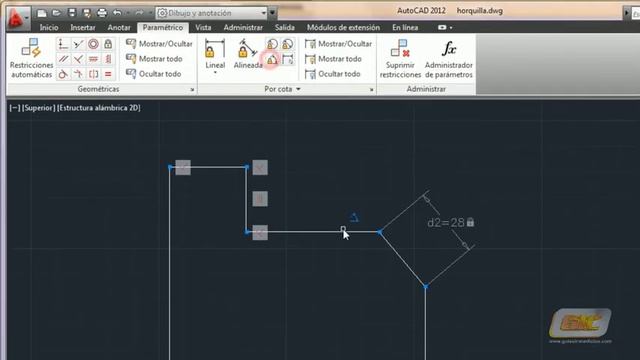Click the New drawing icon in quick access
The image size is (640, 360).
click(42, 13)
